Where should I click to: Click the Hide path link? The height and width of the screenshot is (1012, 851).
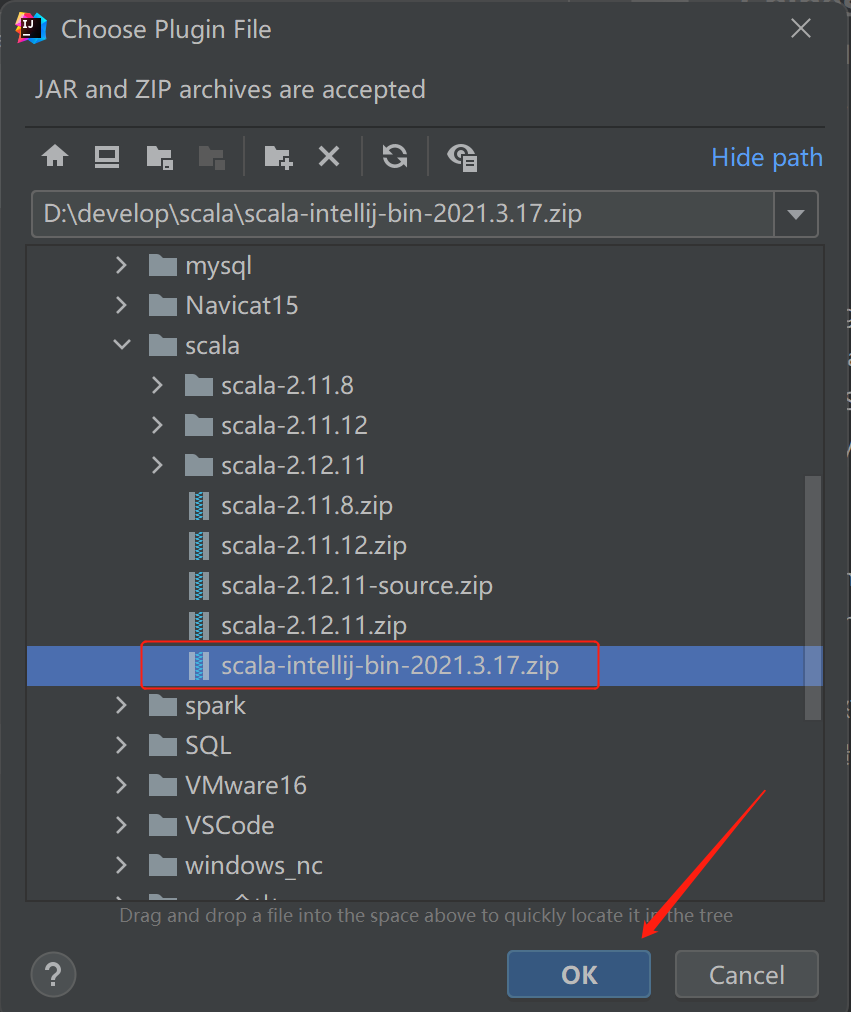tap(766, 157)
